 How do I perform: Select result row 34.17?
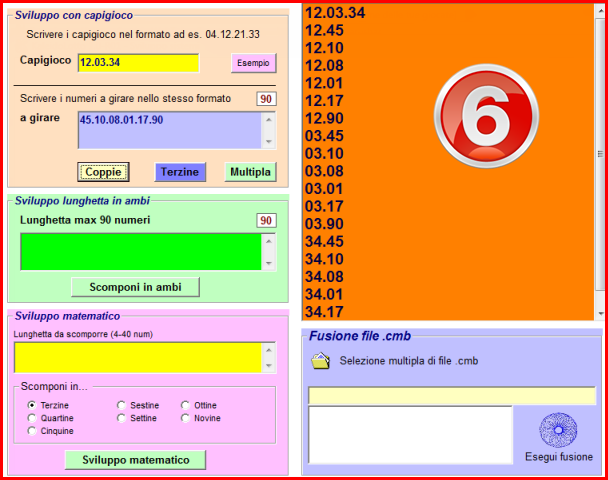click(324, 312)
